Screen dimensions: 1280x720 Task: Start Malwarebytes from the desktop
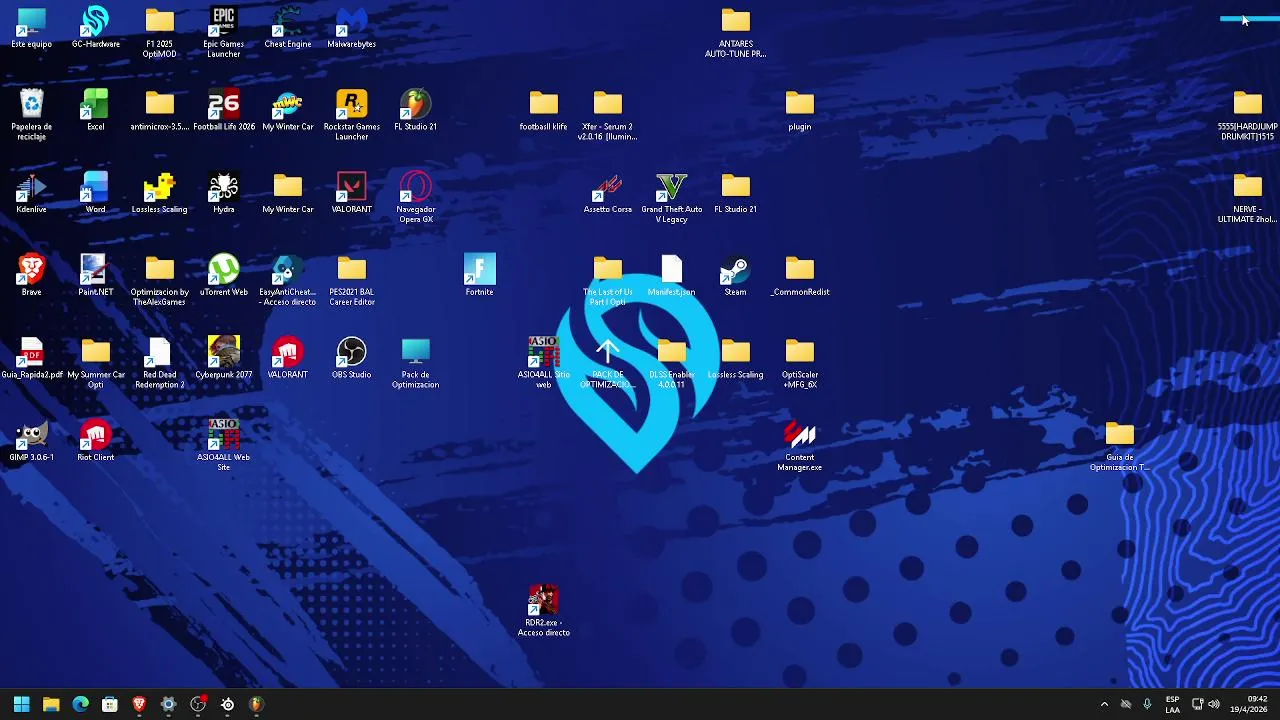pyautogui.click(x=351, y=28)
